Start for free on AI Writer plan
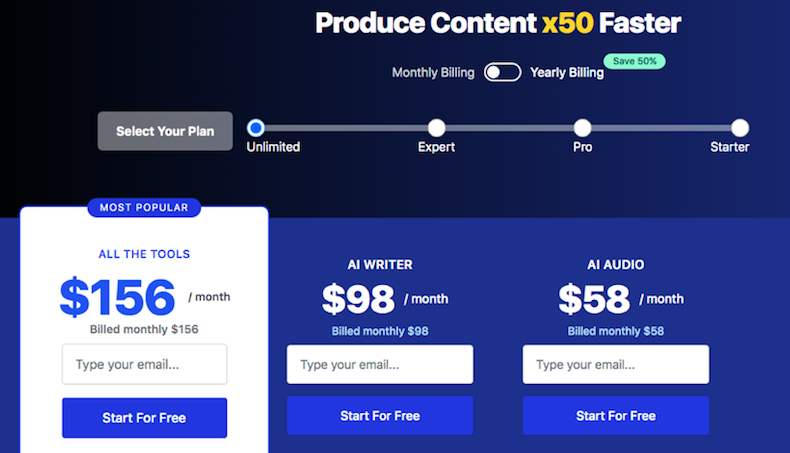Screen dimensions: 790x453 tap(380, 416)
